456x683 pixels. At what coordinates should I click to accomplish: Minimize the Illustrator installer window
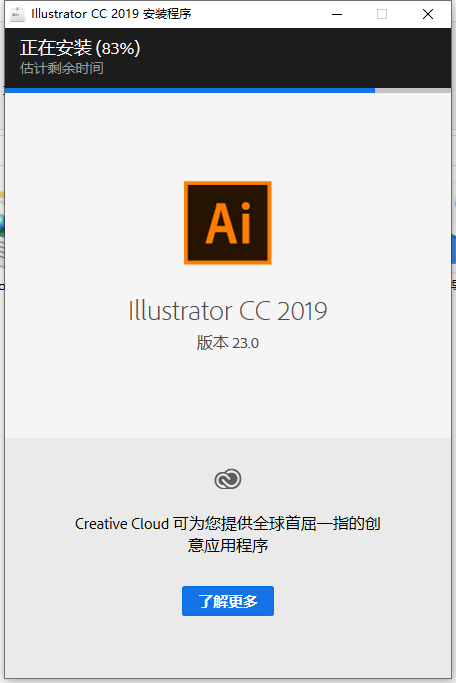(337, 14)
